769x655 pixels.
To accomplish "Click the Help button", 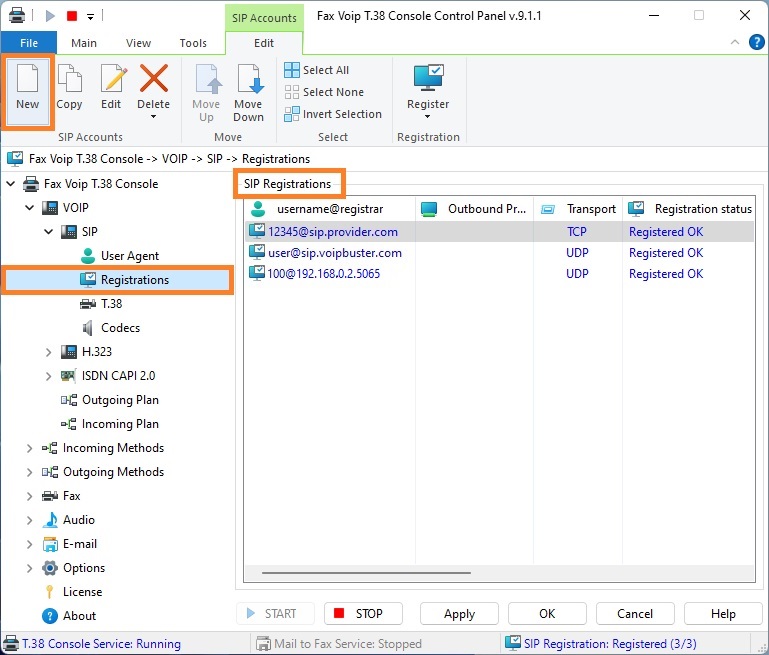I will click(x=723, y=614).
